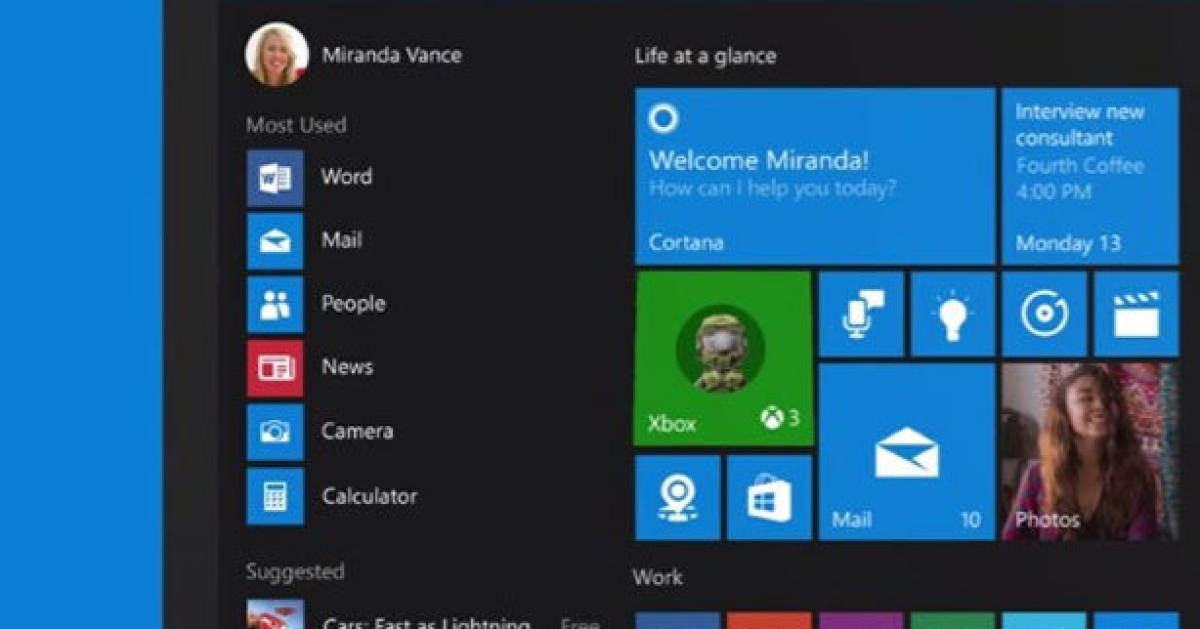
Task: Open the Windows Store shopping bag tile
Action: coord(768,497)
